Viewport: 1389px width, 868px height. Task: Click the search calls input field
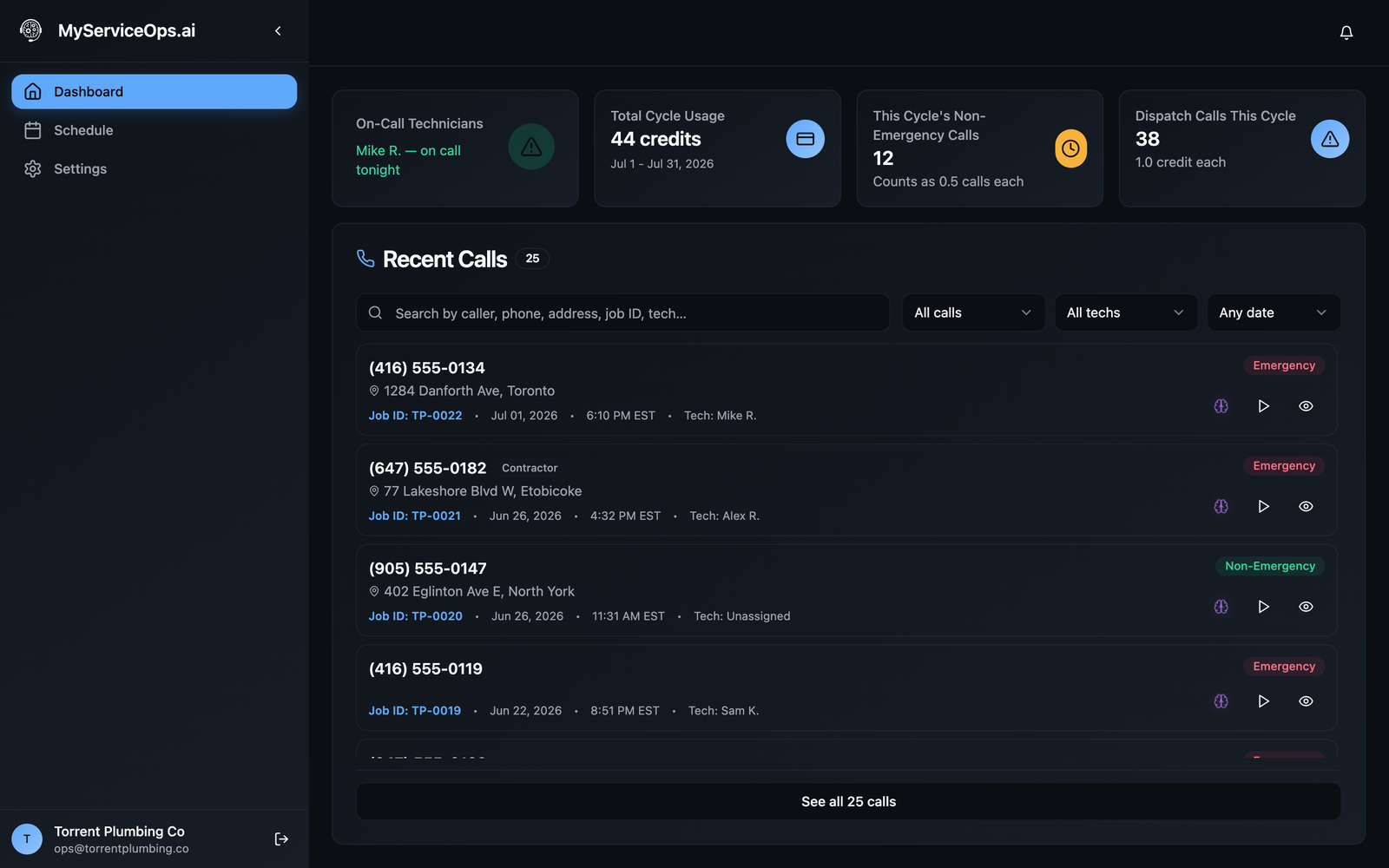coord(622,312)
